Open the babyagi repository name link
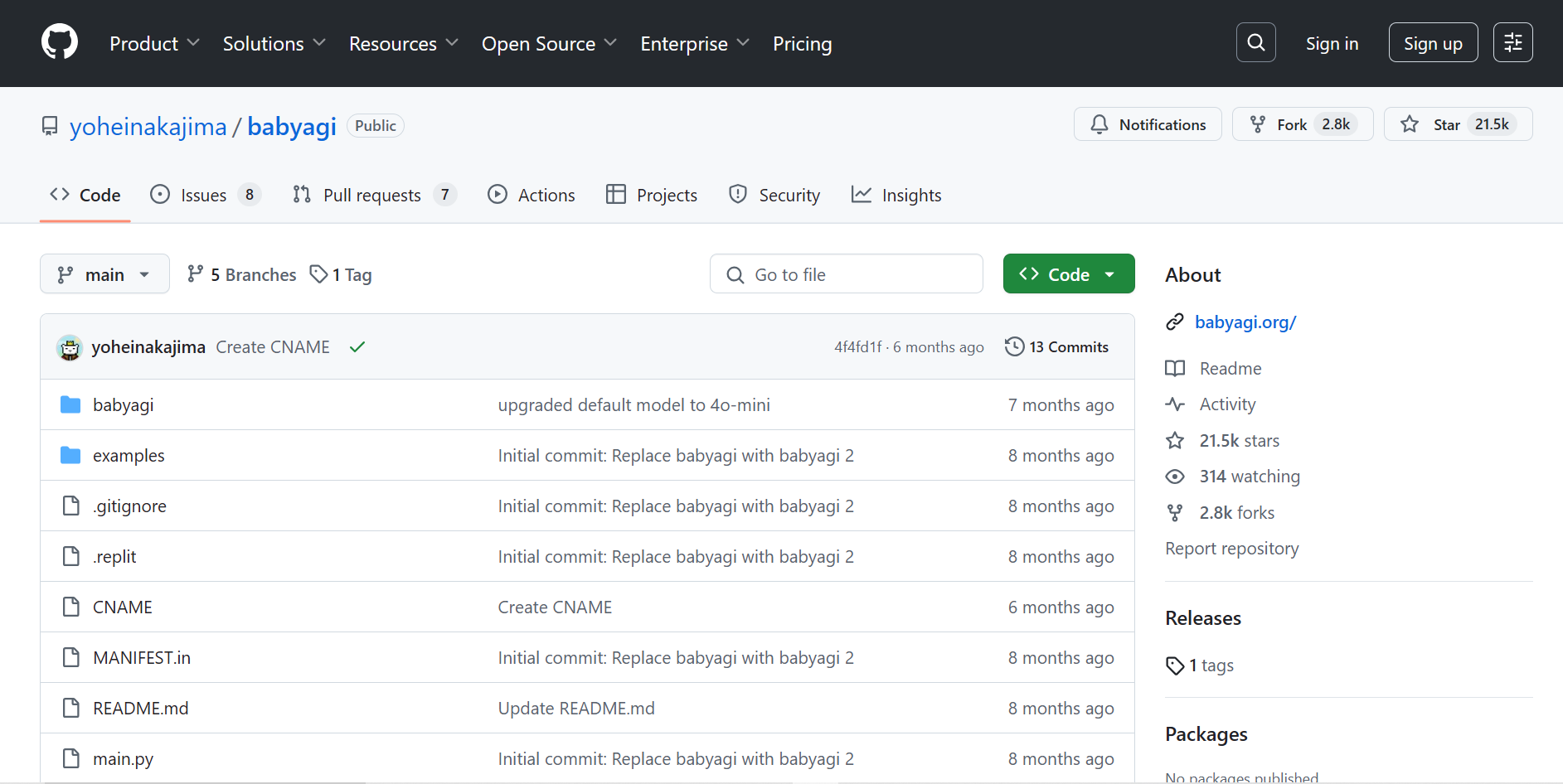Screen dimensions: 1563x784 point(292,126)
